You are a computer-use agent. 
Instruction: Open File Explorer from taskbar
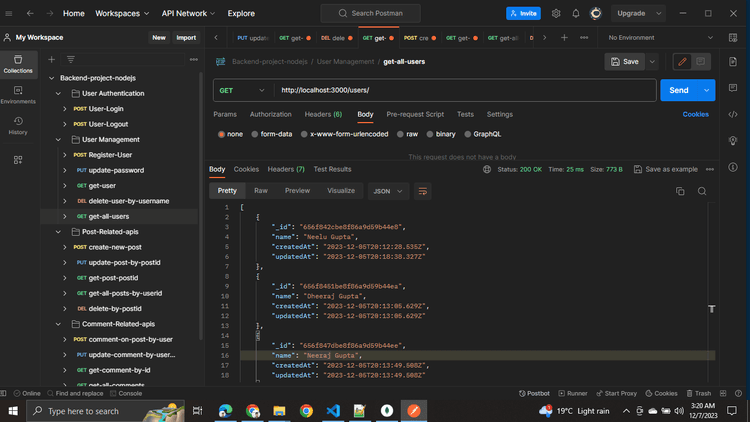point(279,411)
